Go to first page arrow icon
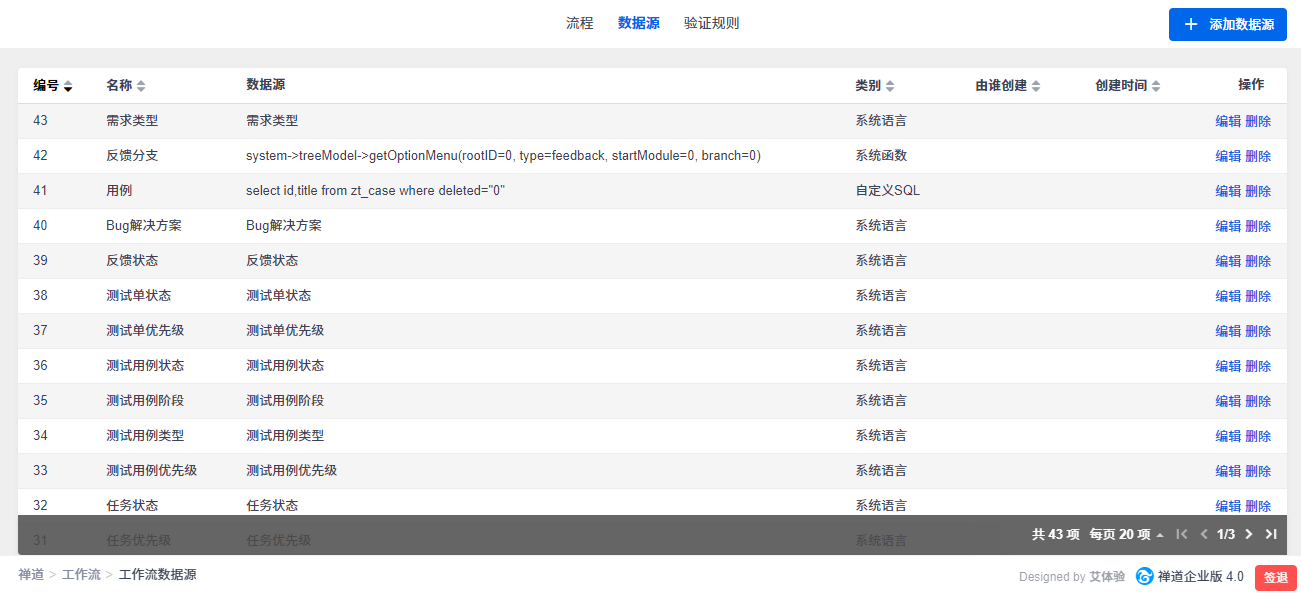Image resolution: width=1301 pixels, height=595 pixels. 1182,534
